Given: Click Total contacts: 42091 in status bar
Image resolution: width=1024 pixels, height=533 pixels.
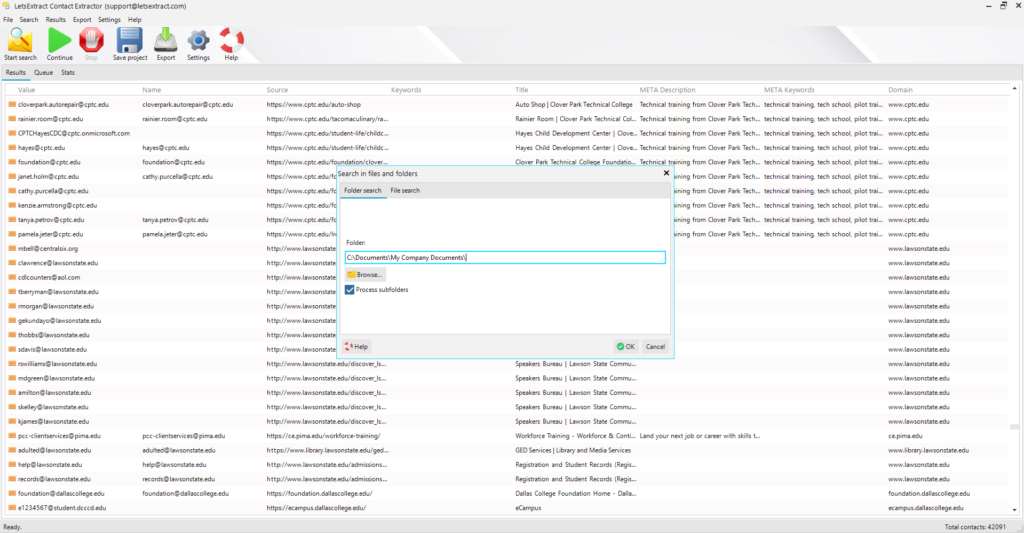Looking at the screenshot, I should tap(975, 526).
